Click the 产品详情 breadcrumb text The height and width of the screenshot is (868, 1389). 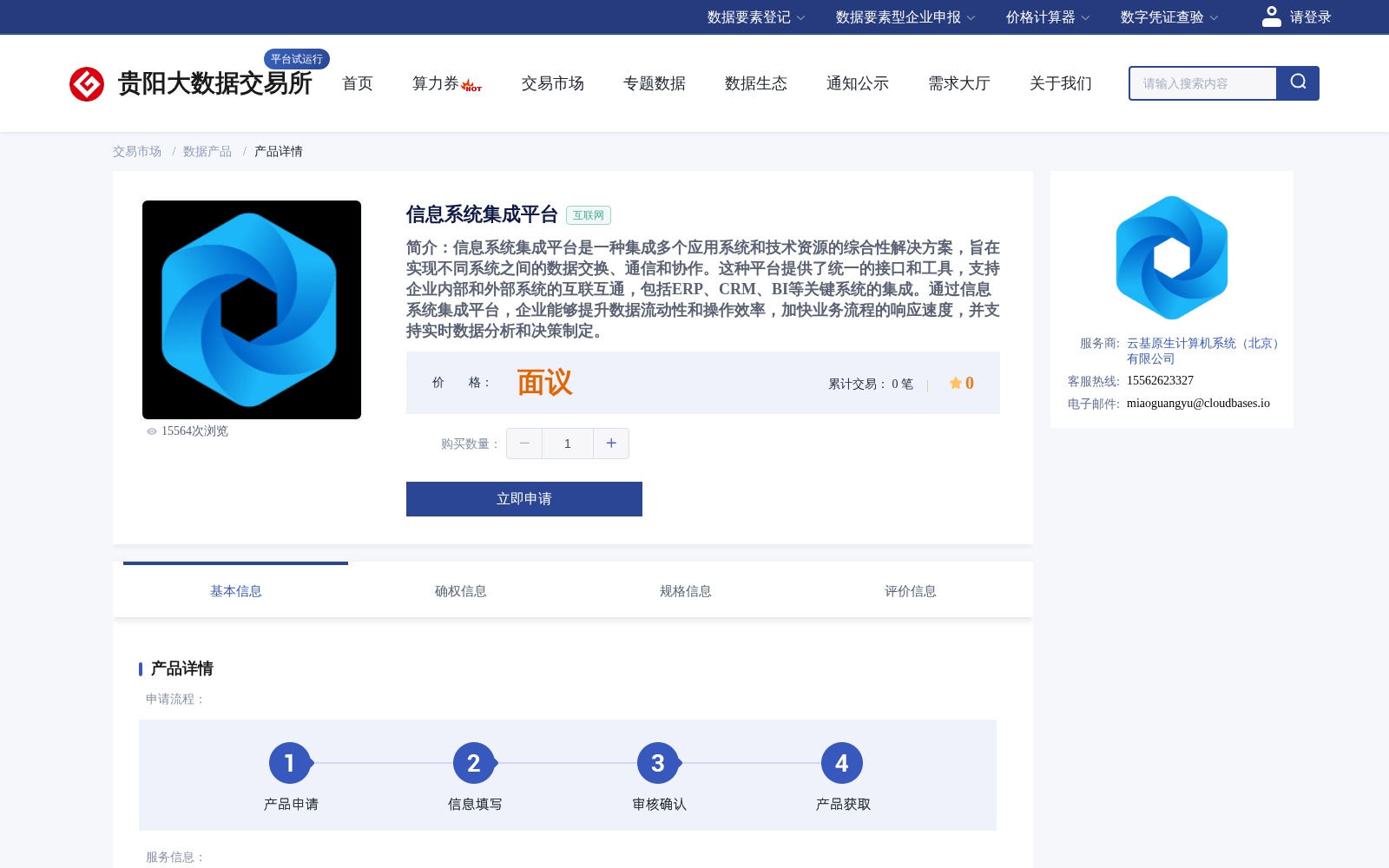279,151
